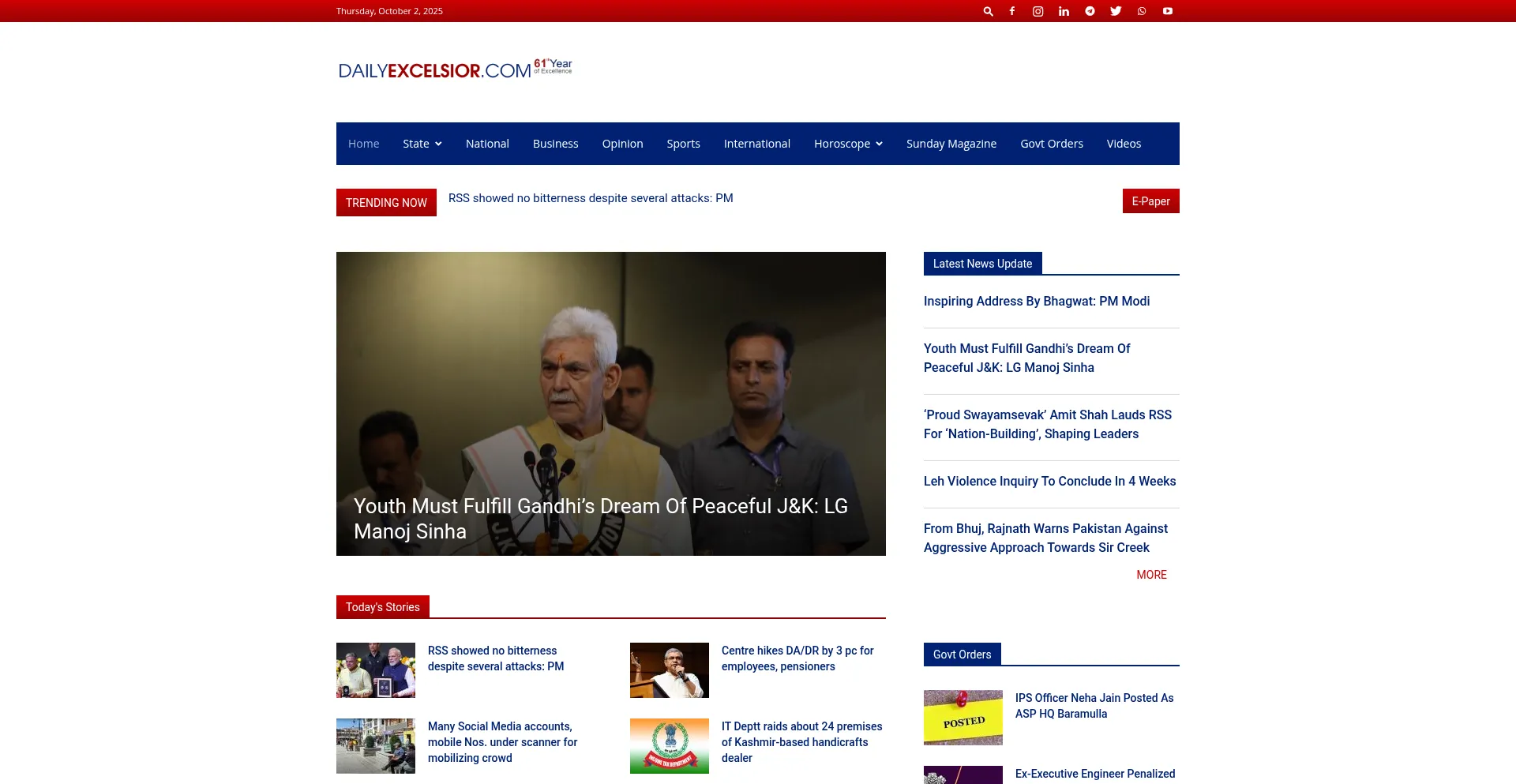
Task: Click the Twitter bird icon
Action: [x=1116, y=11]
